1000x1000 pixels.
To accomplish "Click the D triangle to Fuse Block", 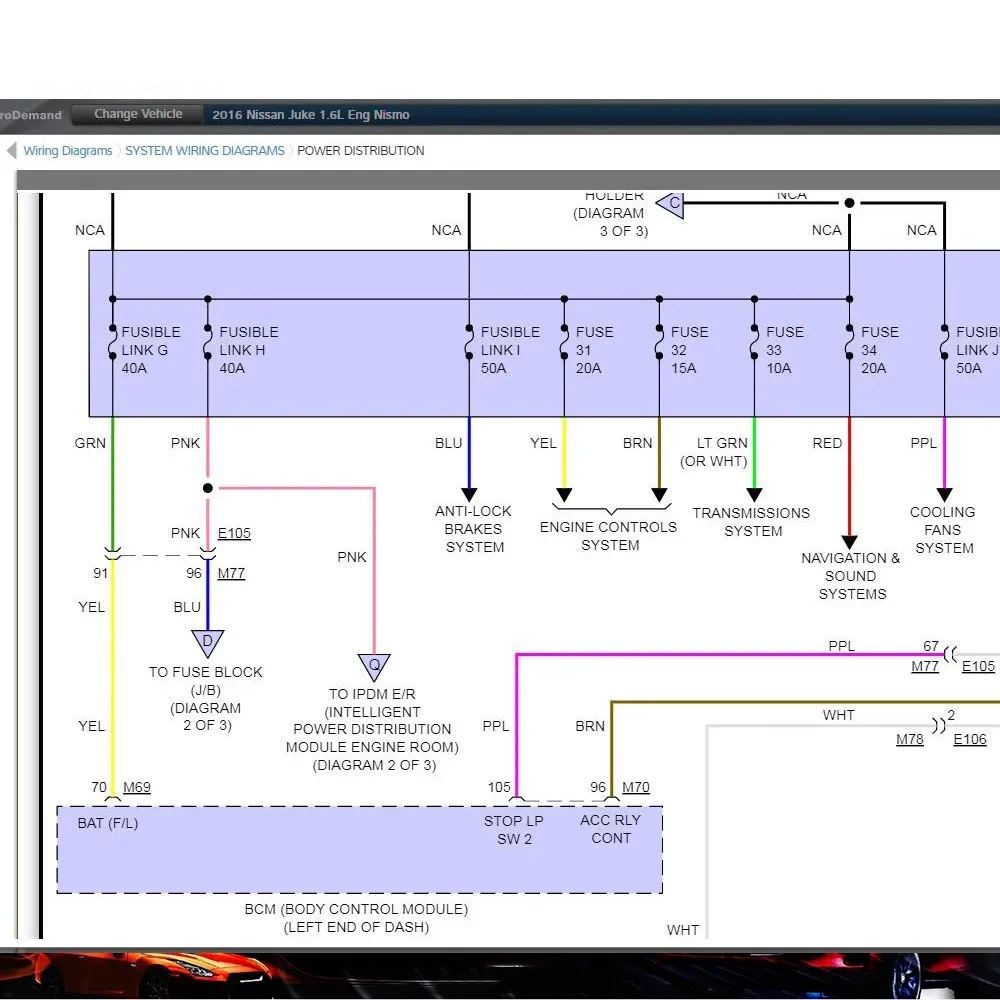I will [x=207, y=642].
